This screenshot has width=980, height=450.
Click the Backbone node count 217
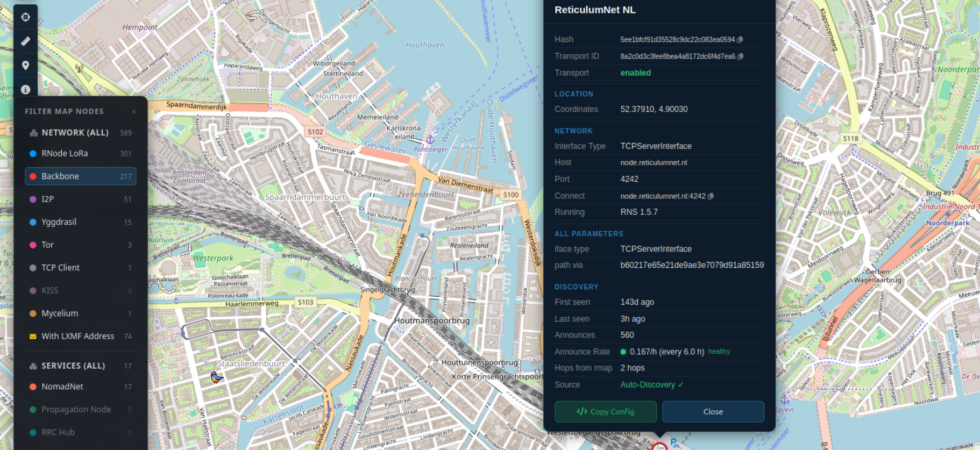[126, 177]
